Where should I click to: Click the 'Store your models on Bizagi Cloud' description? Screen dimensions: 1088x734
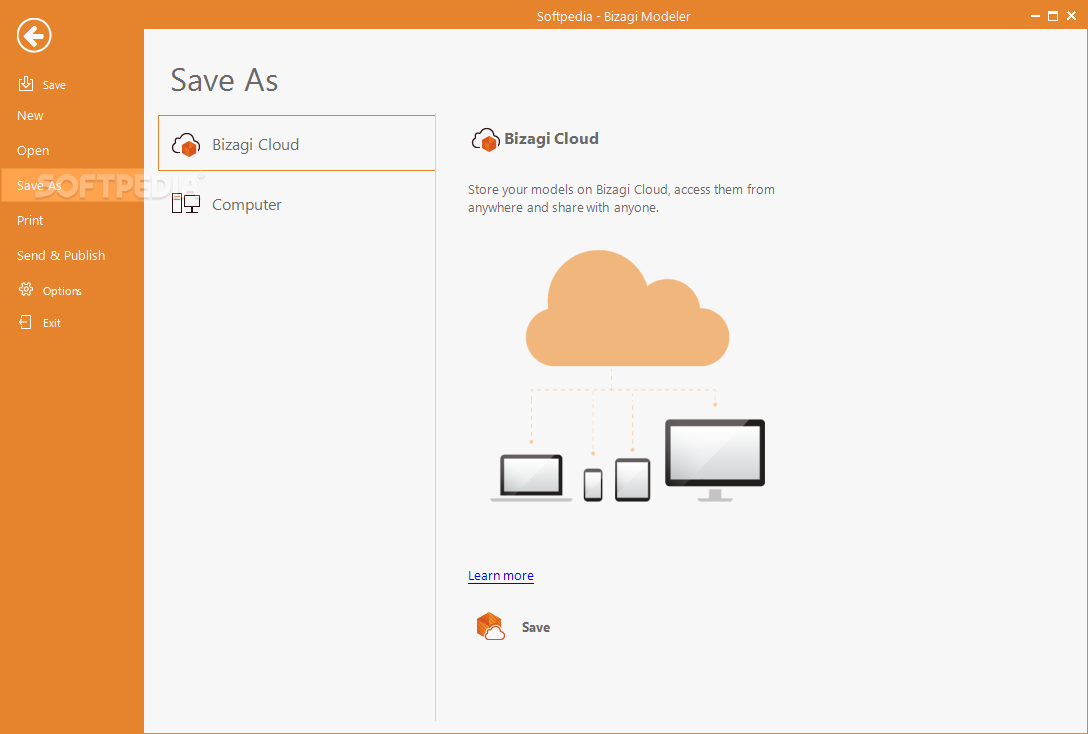[x=621, y=198]
